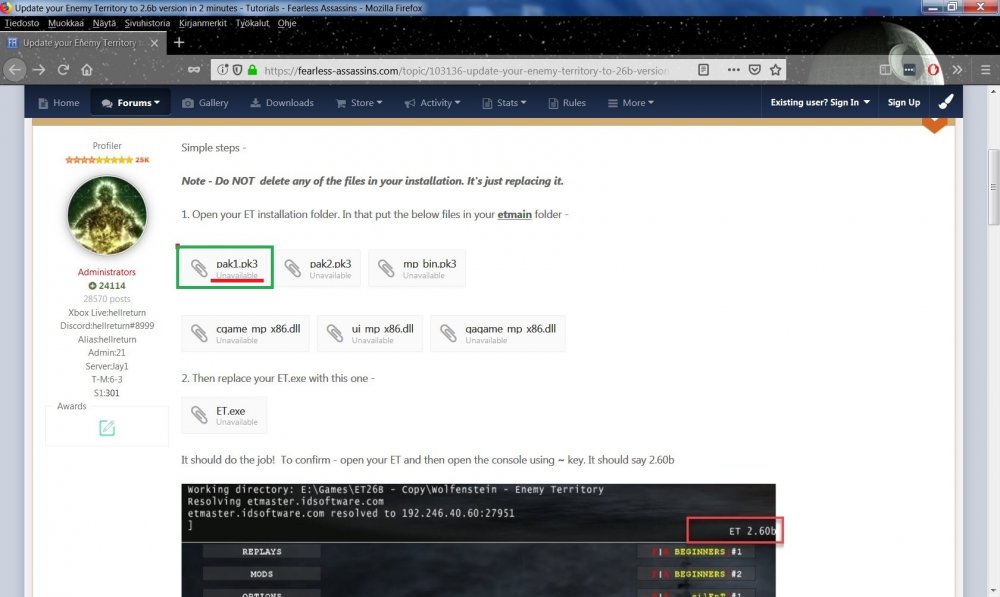Click the paperclip icon next to ET.exe

coord(199,415)
